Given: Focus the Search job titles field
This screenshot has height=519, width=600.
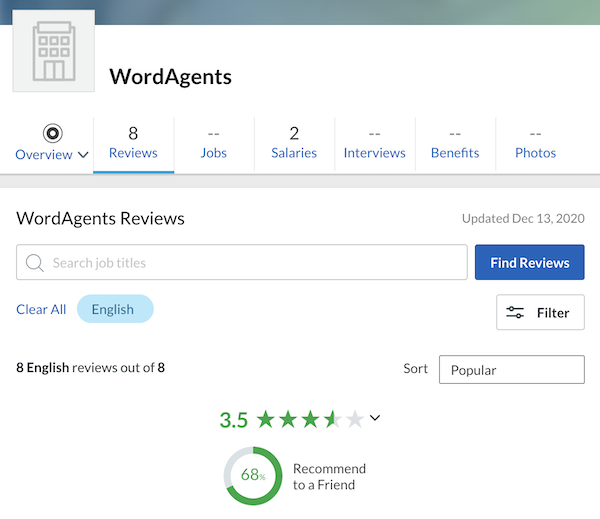Looking at the screenshot, I should (242, 262).
